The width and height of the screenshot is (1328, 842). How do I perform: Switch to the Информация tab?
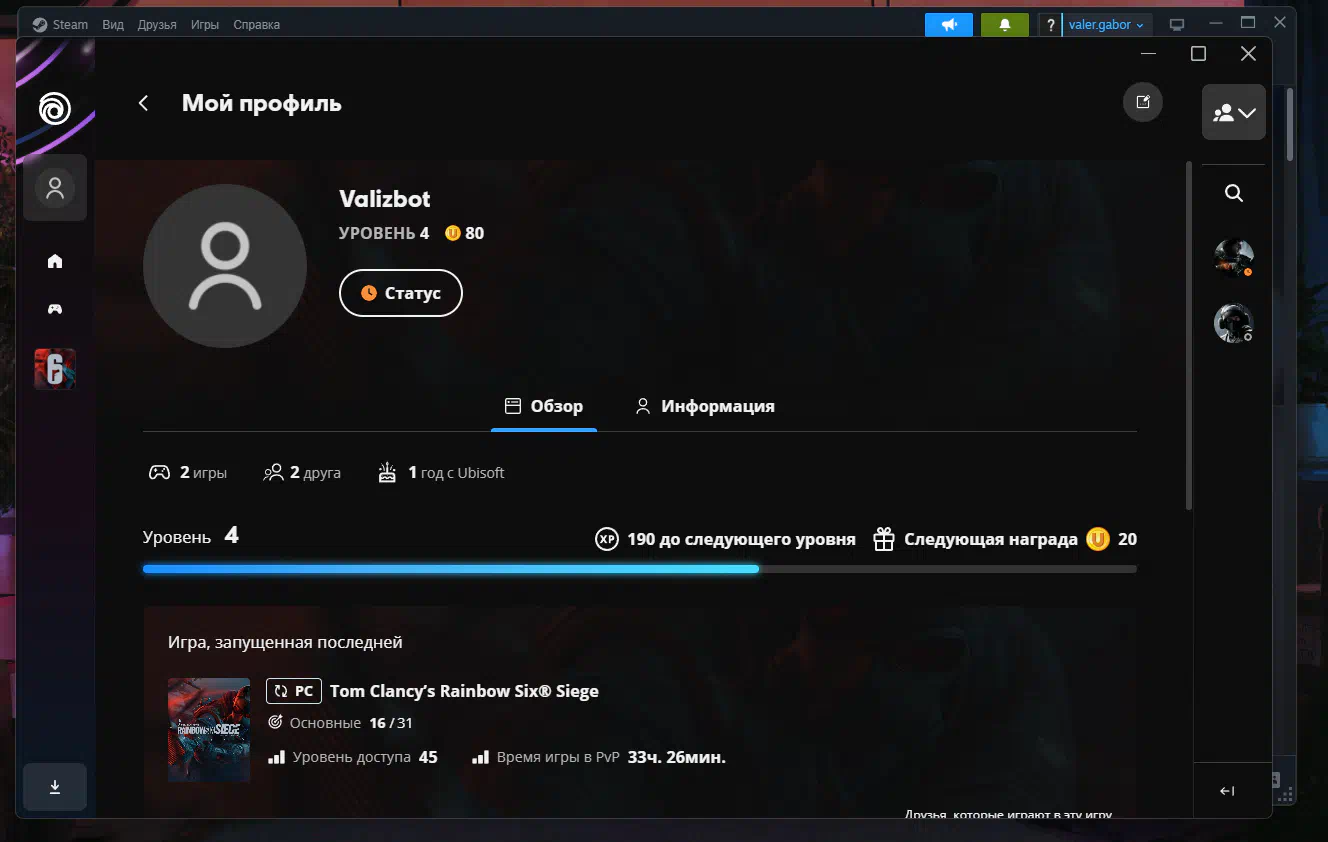(x=705, y=406)
